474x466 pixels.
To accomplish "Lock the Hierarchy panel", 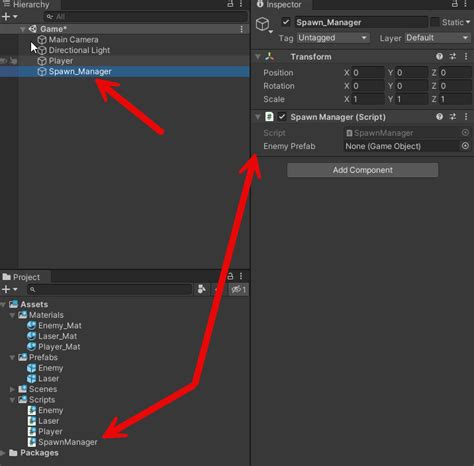I will pyautogui.click(x=230, y=4).
